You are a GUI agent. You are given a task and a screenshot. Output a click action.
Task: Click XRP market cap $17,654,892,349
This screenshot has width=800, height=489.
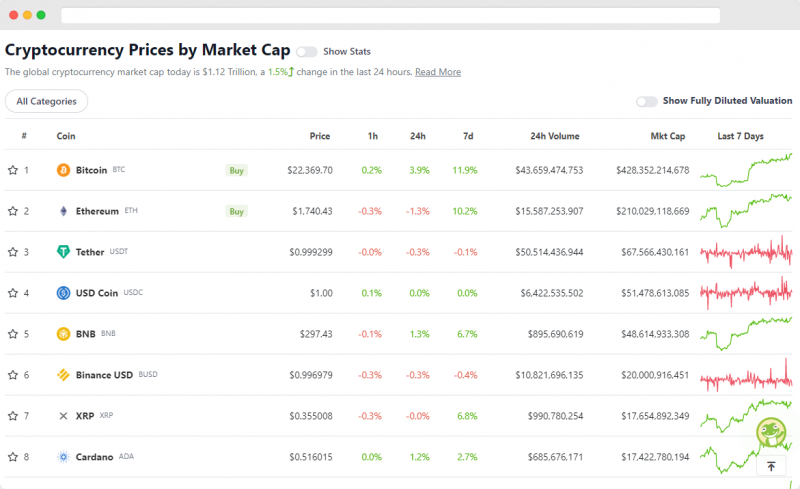click(655, 415)
